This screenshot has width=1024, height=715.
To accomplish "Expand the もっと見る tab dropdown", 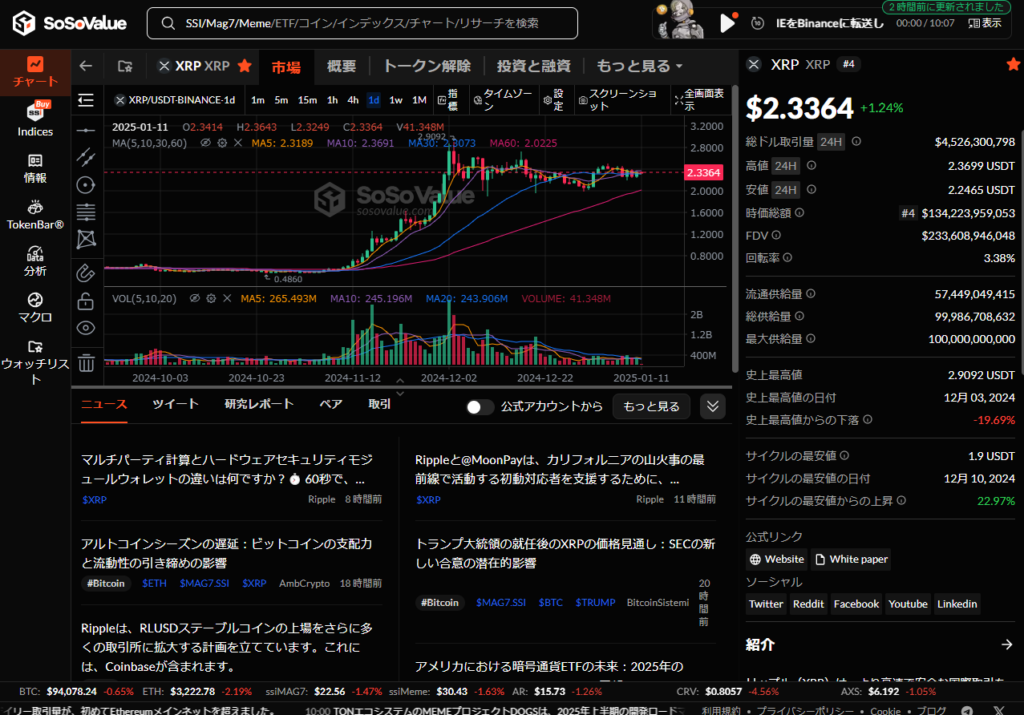I will coord(639,66).
